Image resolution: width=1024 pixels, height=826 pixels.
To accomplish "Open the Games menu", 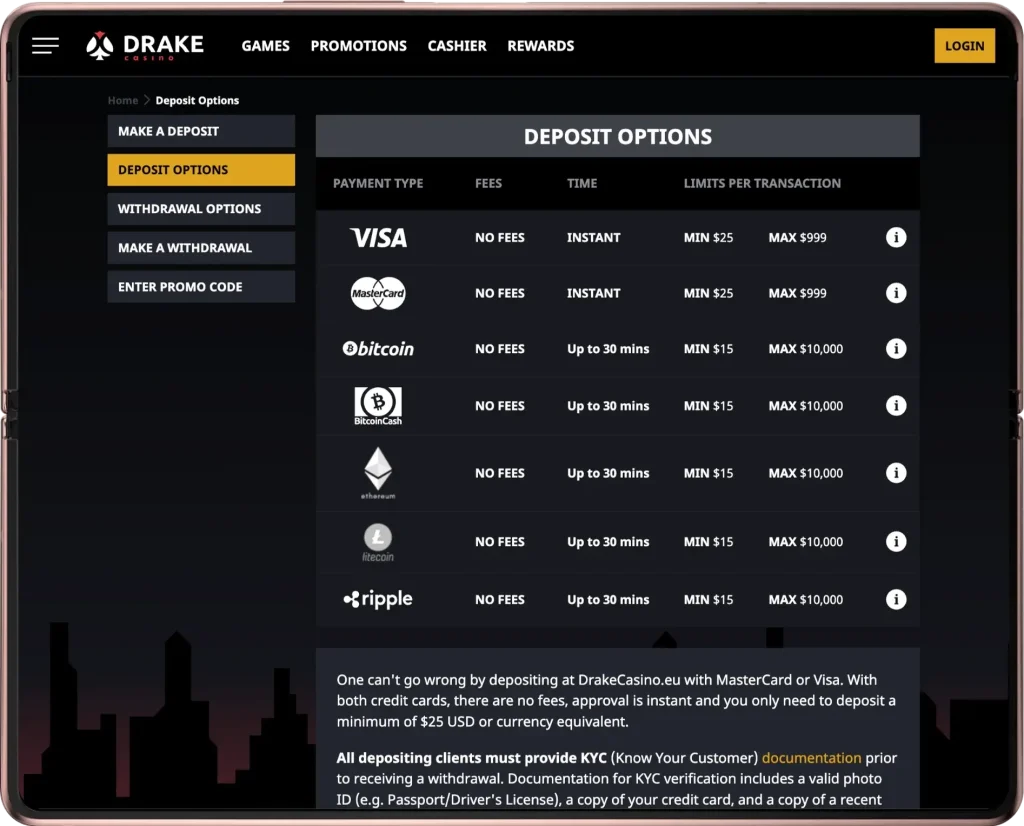I will tap(265, 46).
